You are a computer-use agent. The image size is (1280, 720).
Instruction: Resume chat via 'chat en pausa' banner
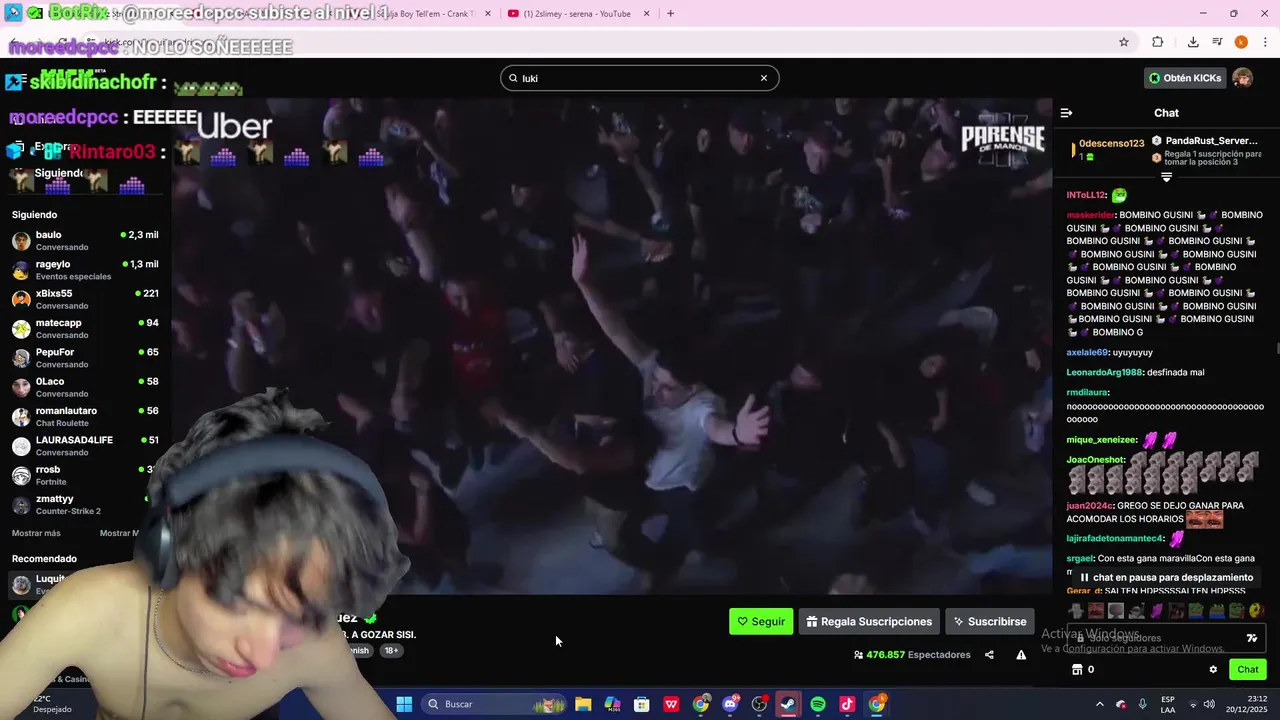pos(1166,577)
